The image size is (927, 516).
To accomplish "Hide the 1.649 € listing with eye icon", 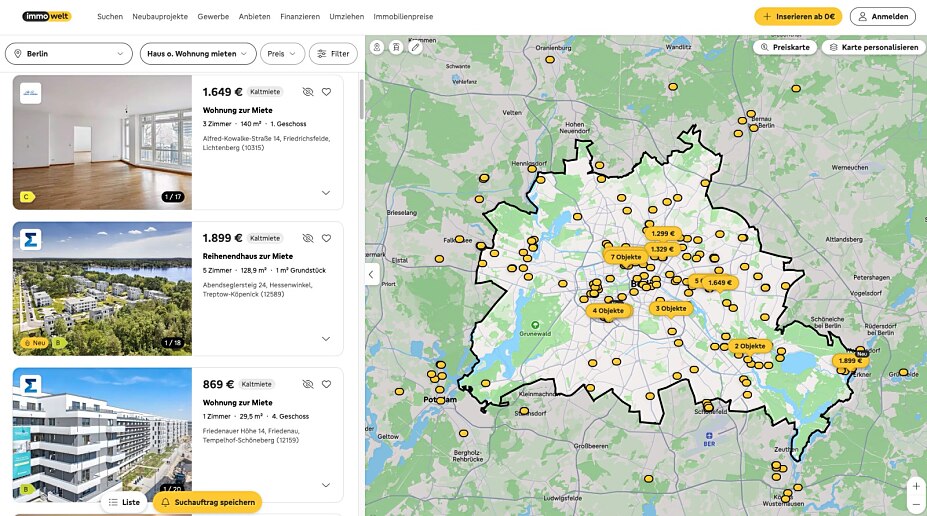I will click(x=307, y=92).
